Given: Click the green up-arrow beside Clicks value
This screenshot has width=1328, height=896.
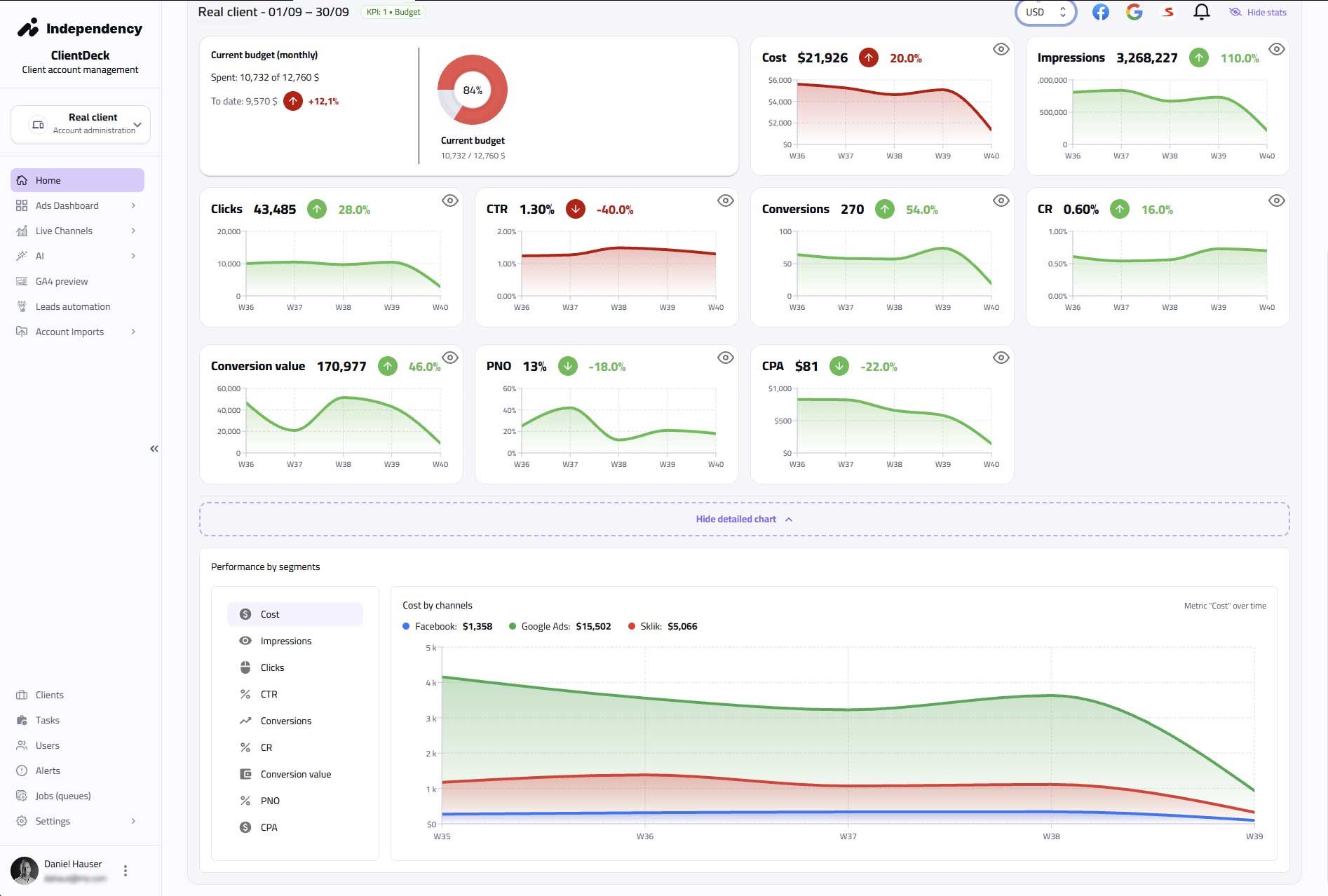Looking at the screenshot, I should tap(317, 209).
